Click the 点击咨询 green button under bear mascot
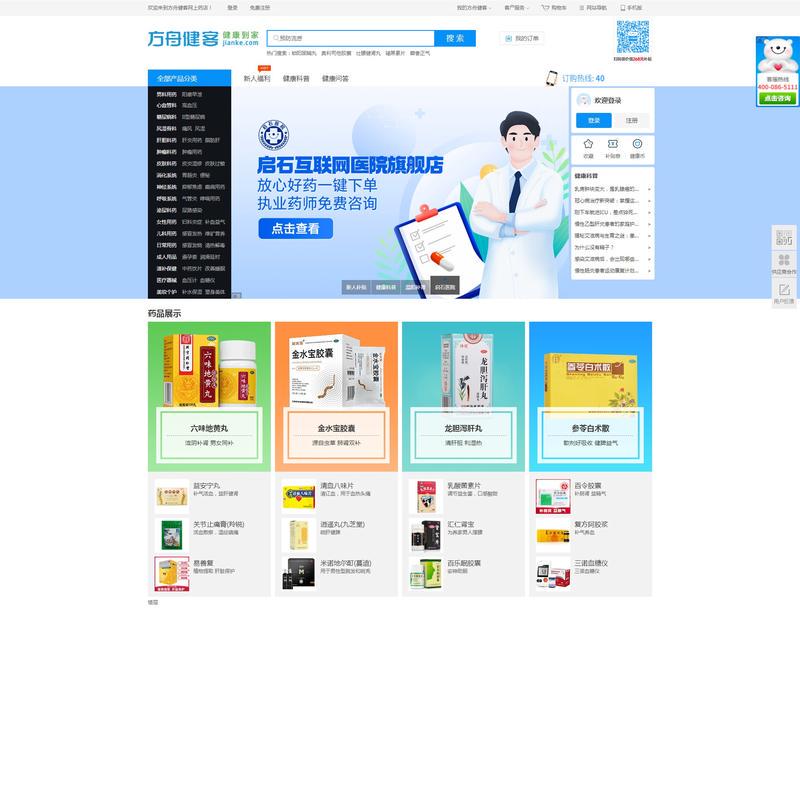 (778, 98)
